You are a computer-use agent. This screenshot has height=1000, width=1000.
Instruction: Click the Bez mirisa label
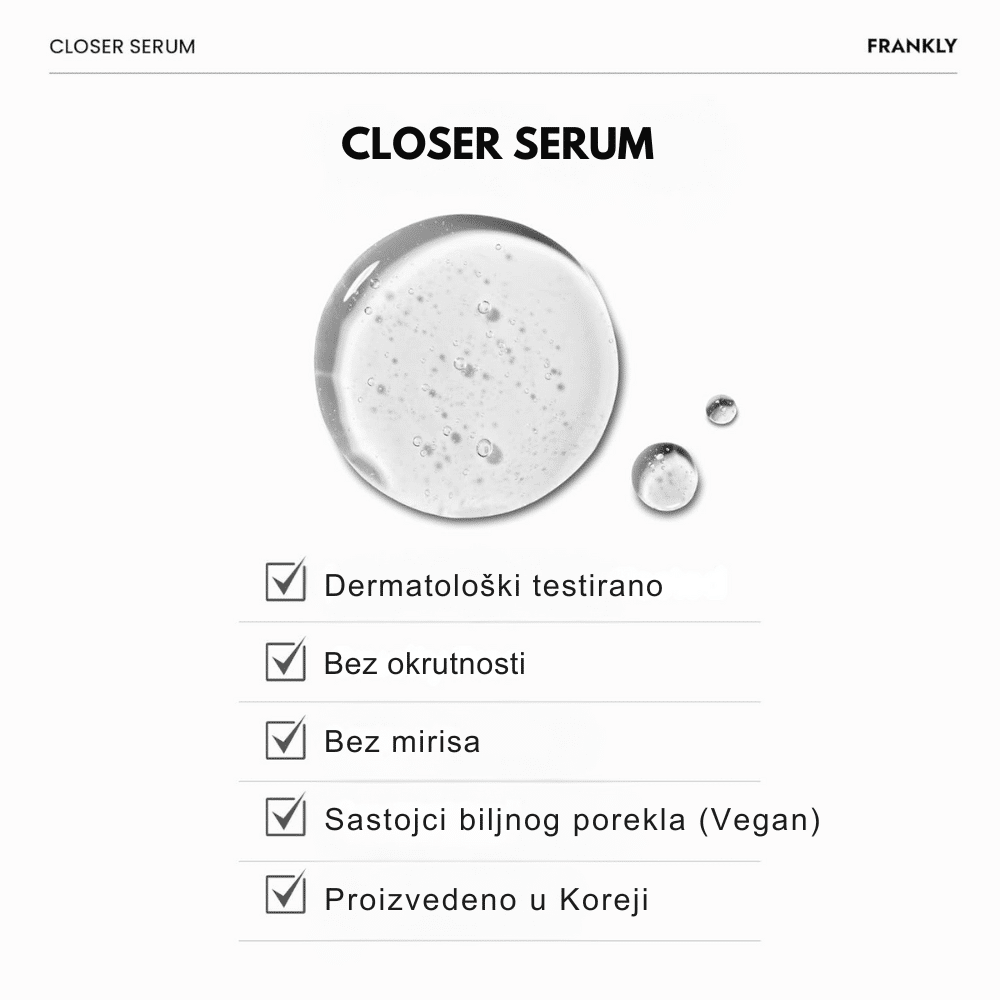[x=402, y=742]
